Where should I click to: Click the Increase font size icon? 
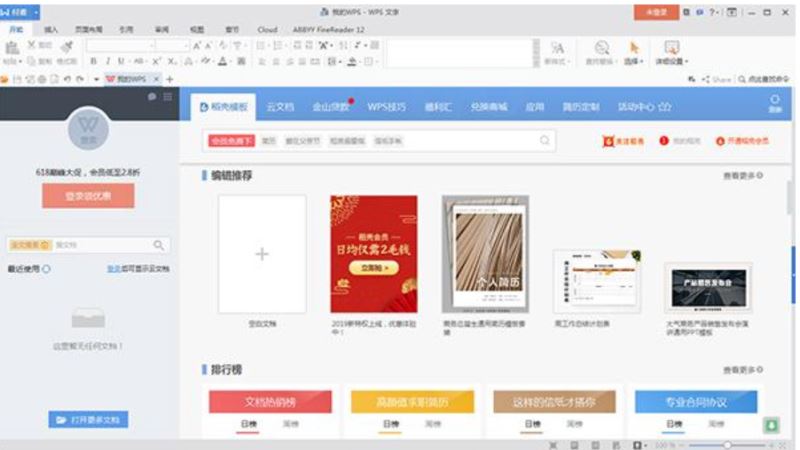[197, 46]
